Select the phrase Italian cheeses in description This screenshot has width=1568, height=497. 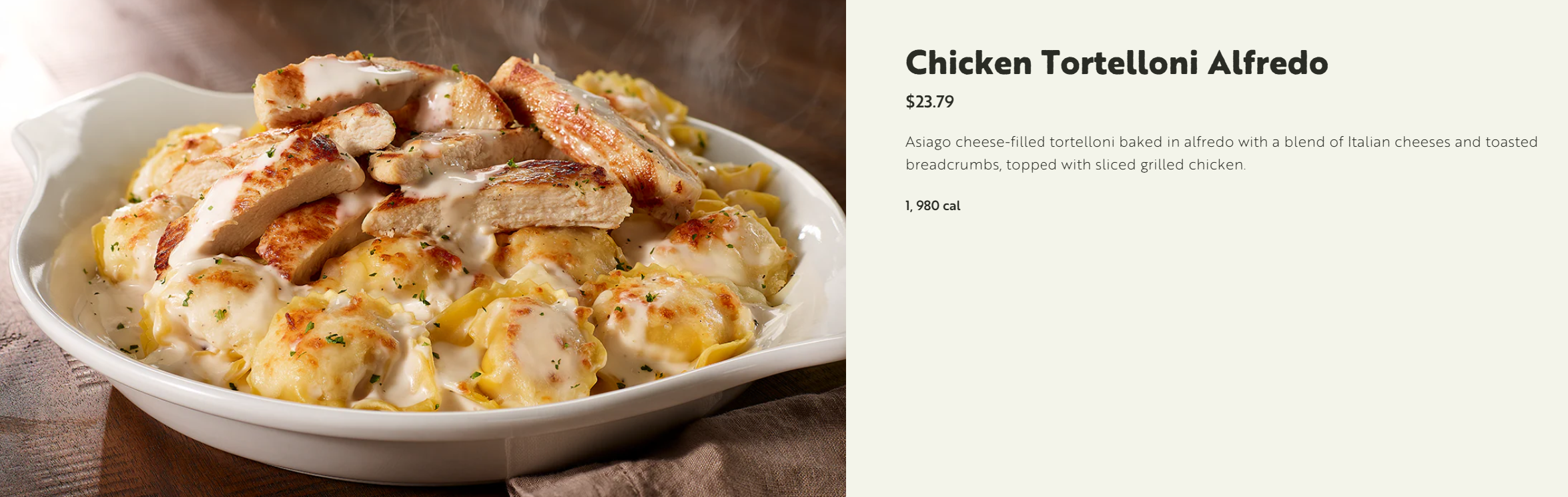tap(1399, 142)
